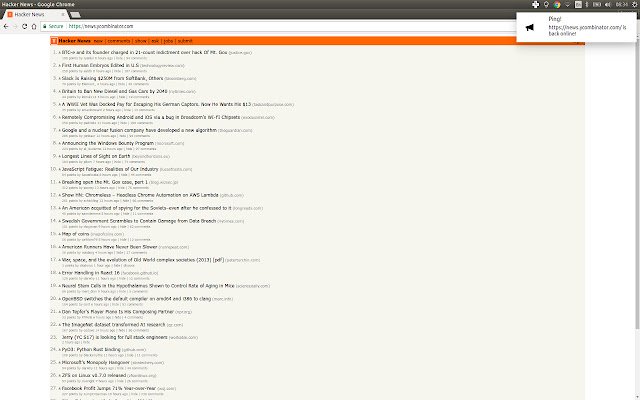Click the lightbulb indicator in top panel

point(547,4)
